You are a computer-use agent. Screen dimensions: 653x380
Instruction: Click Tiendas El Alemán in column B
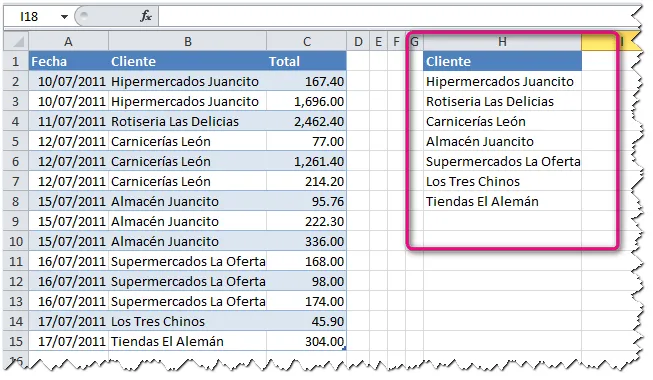(x=187, y=341)
